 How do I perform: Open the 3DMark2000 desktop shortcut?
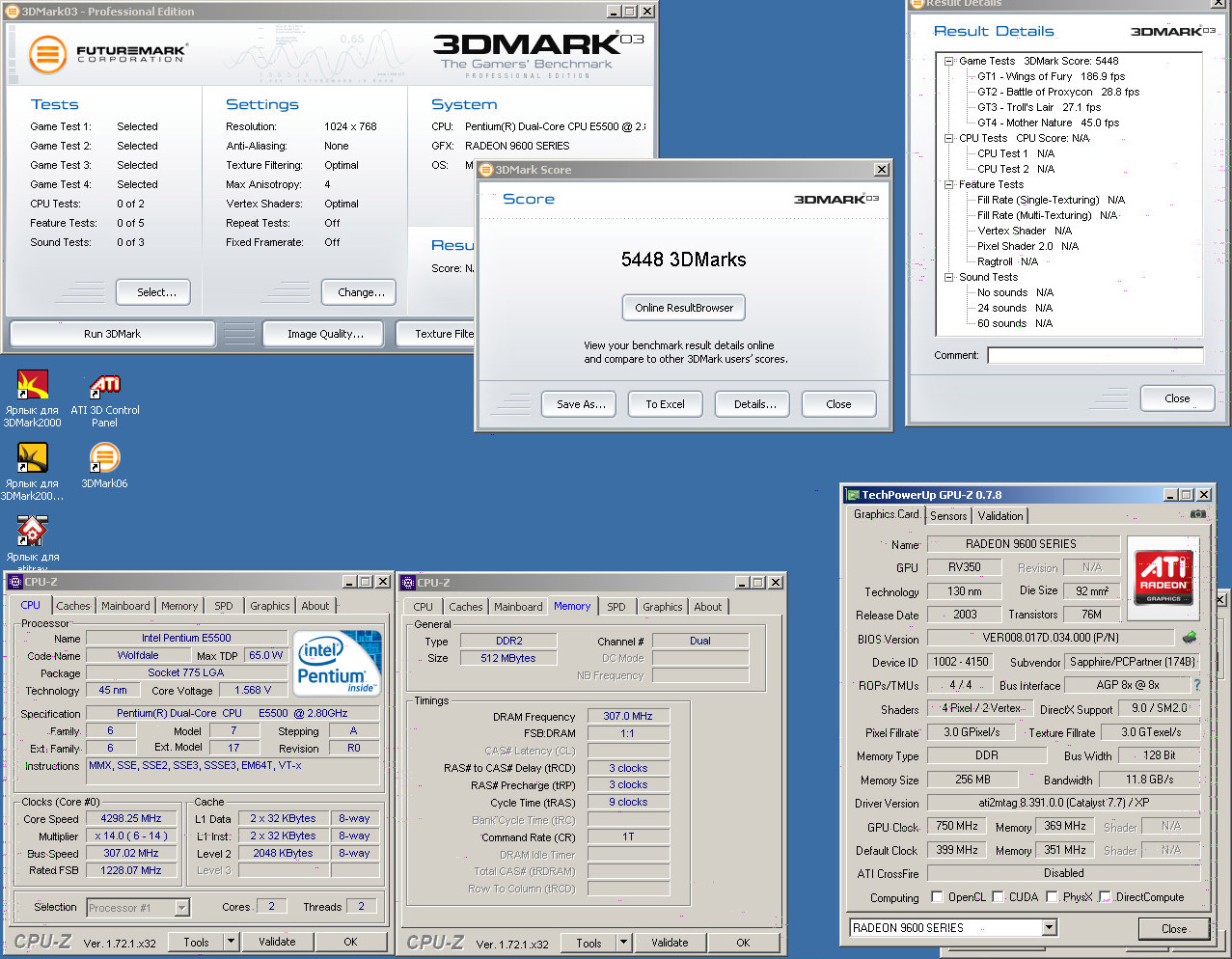click(x=32, y=386)
